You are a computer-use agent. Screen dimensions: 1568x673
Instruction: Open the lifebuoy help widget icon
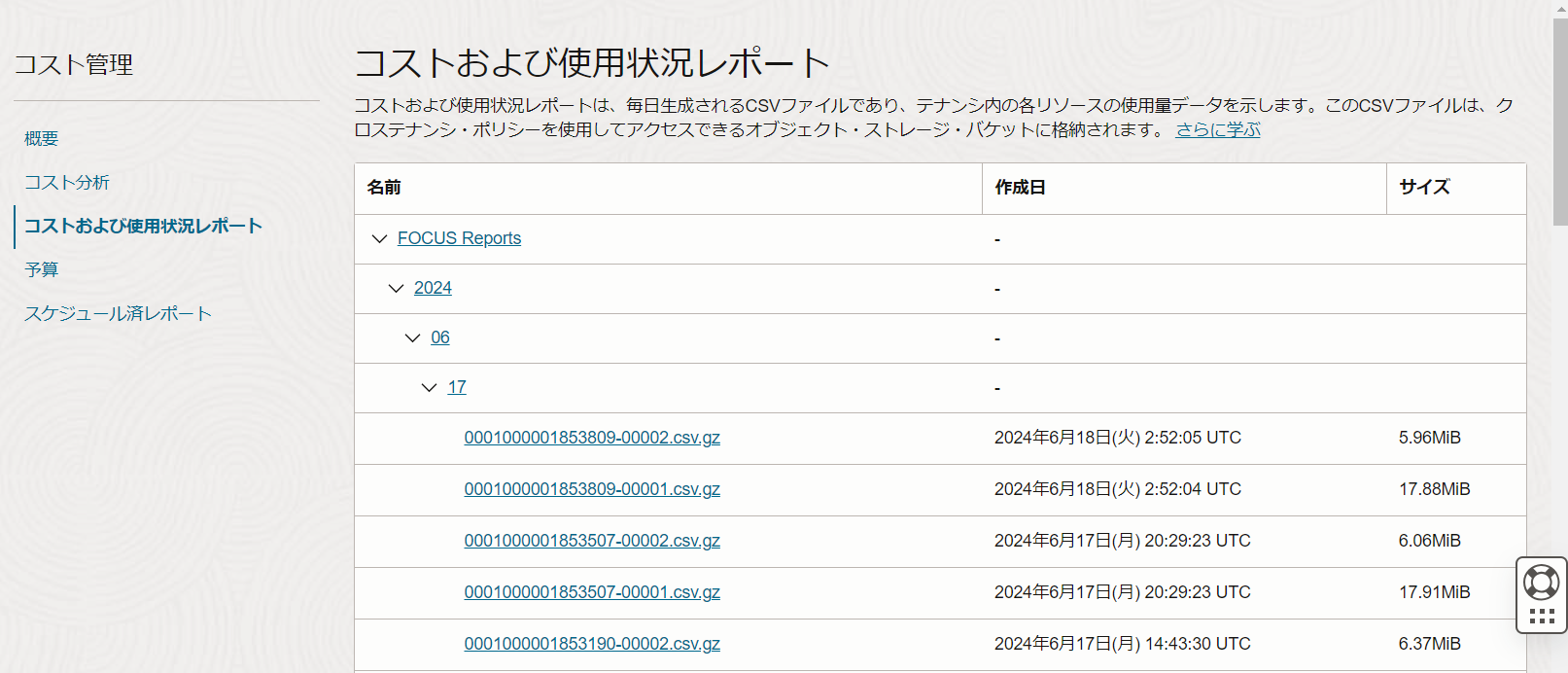pyautogui.click(x=1542, y=583)
